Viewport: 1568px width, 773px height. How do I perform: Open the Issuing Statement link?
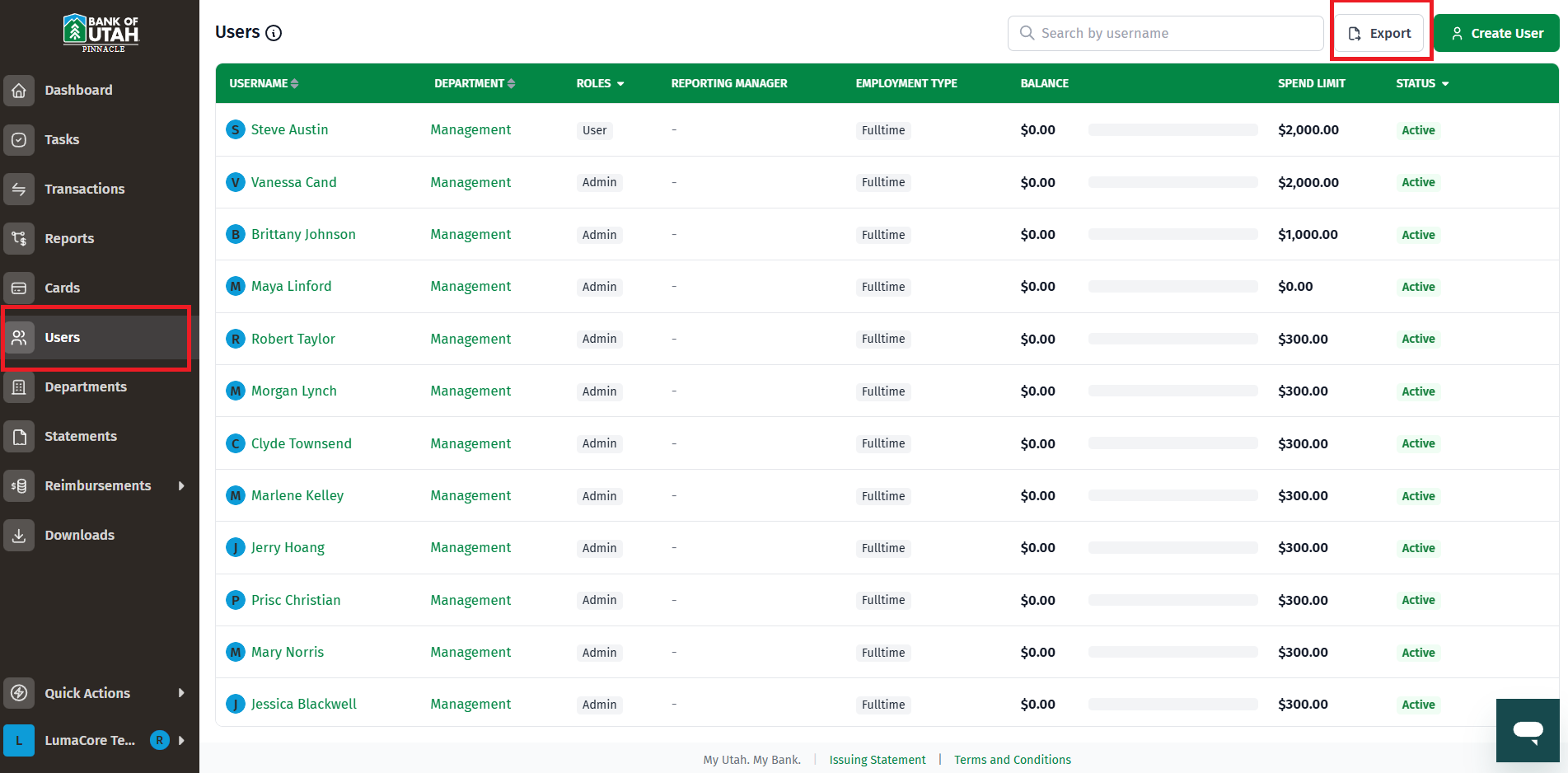point(878,760)
